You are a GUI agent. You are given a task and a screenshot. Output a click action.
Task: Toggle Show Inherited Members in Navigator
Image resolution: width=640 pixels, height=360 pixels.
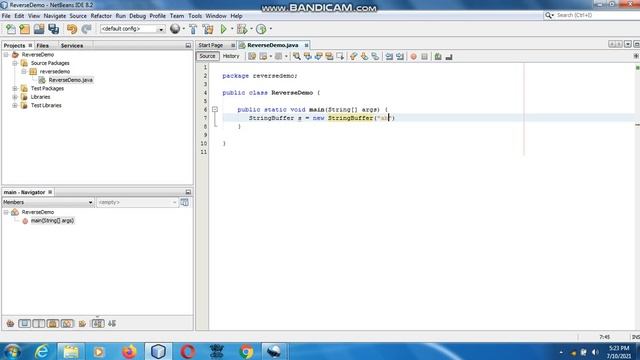10,324
